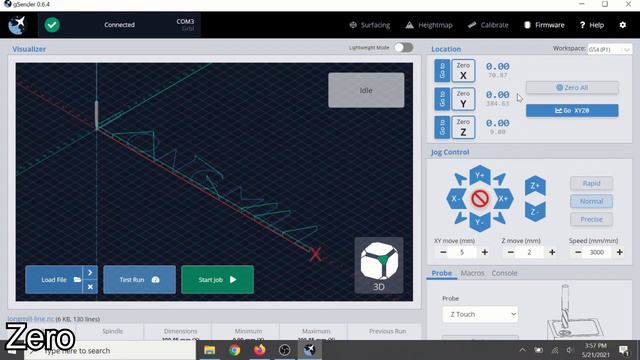Screen dimensions: 640x360
Task: Decrease jog Speed value
Action: [x=578, y=252]
